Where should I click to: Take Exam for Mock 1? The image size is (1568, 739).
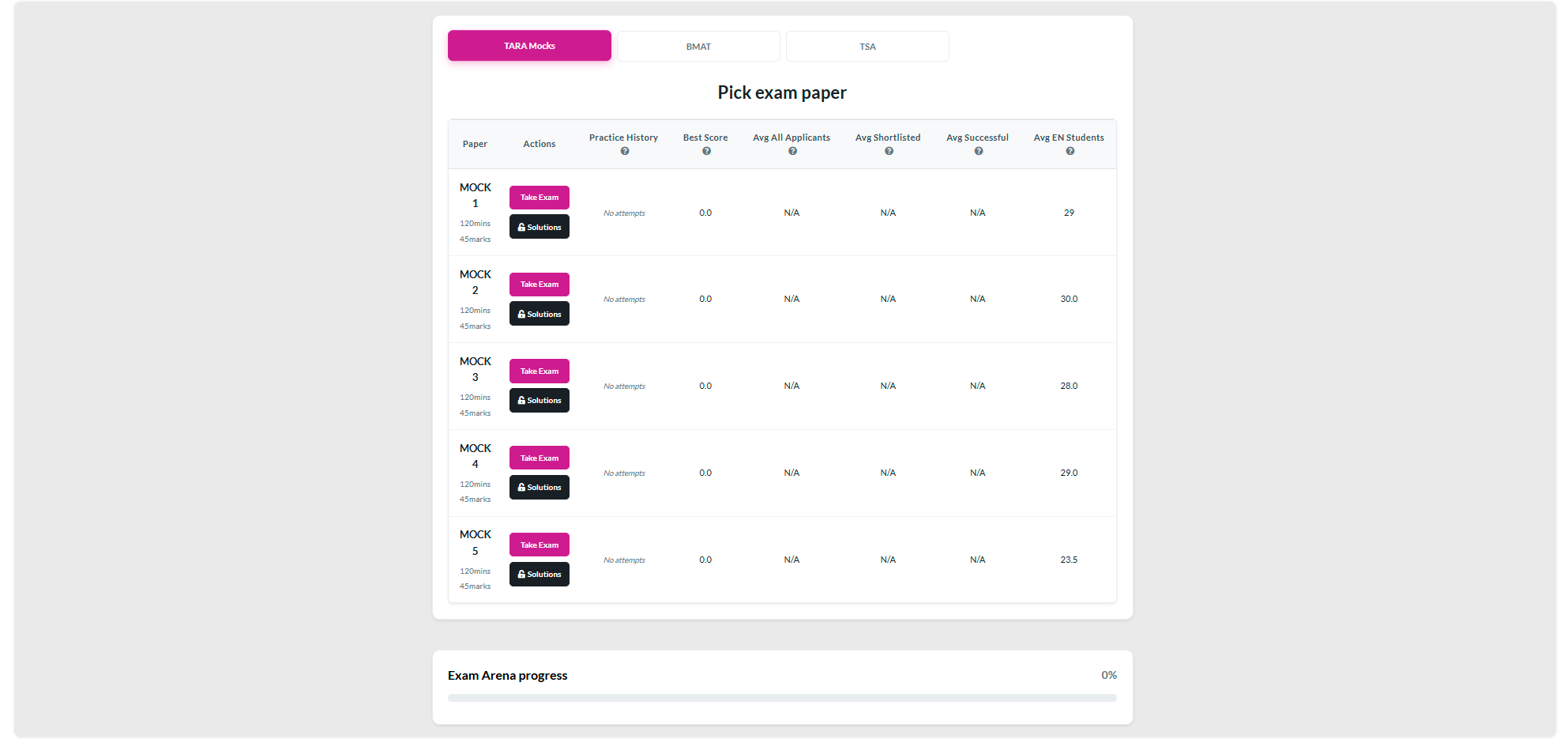tap(539, 198)
